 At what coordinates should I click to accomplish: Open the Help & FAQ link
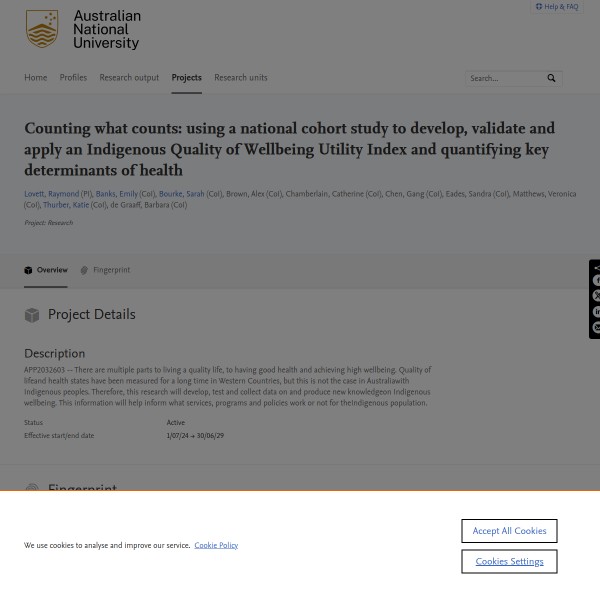coord(557,6)
